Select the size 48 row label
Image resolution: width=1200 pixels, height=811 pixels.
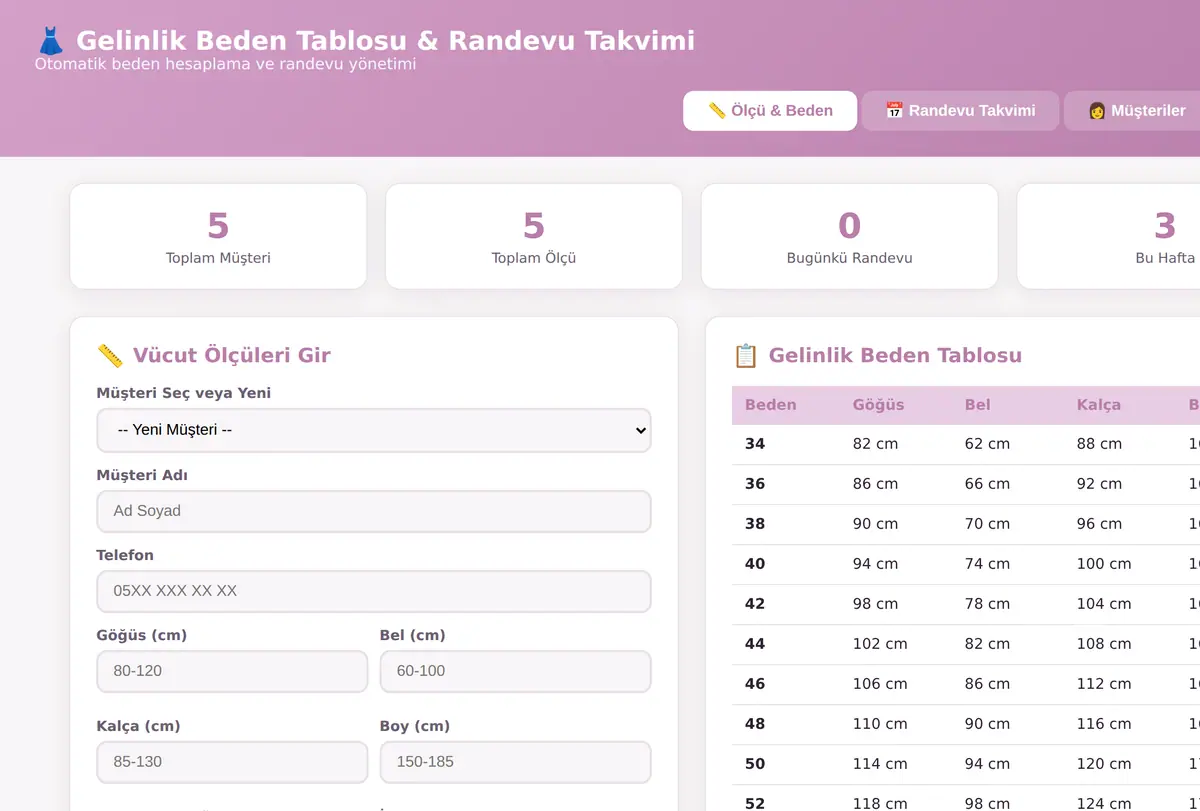pos(754,724)
